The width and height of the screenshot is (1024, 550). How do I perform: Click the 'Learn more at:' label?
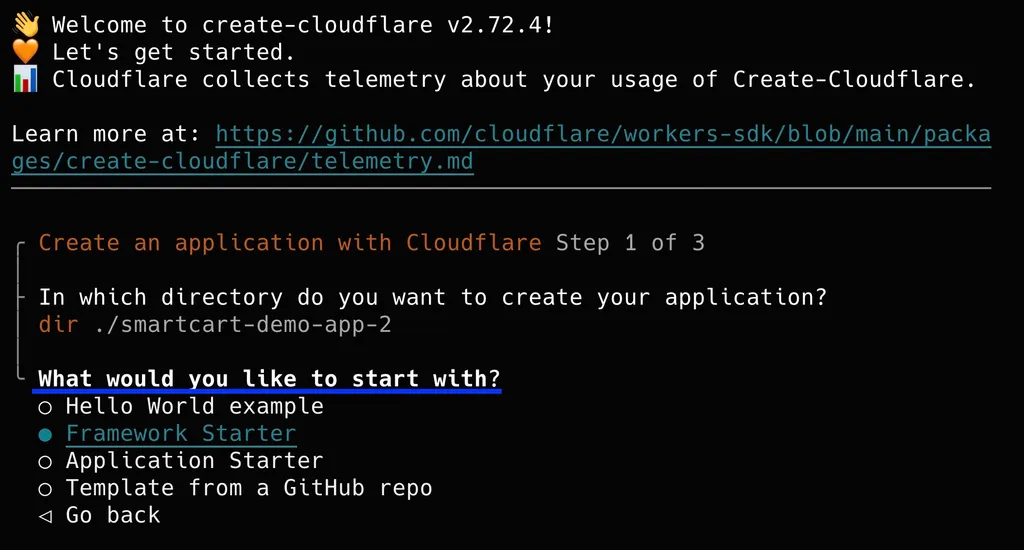(x=106, y=134)
